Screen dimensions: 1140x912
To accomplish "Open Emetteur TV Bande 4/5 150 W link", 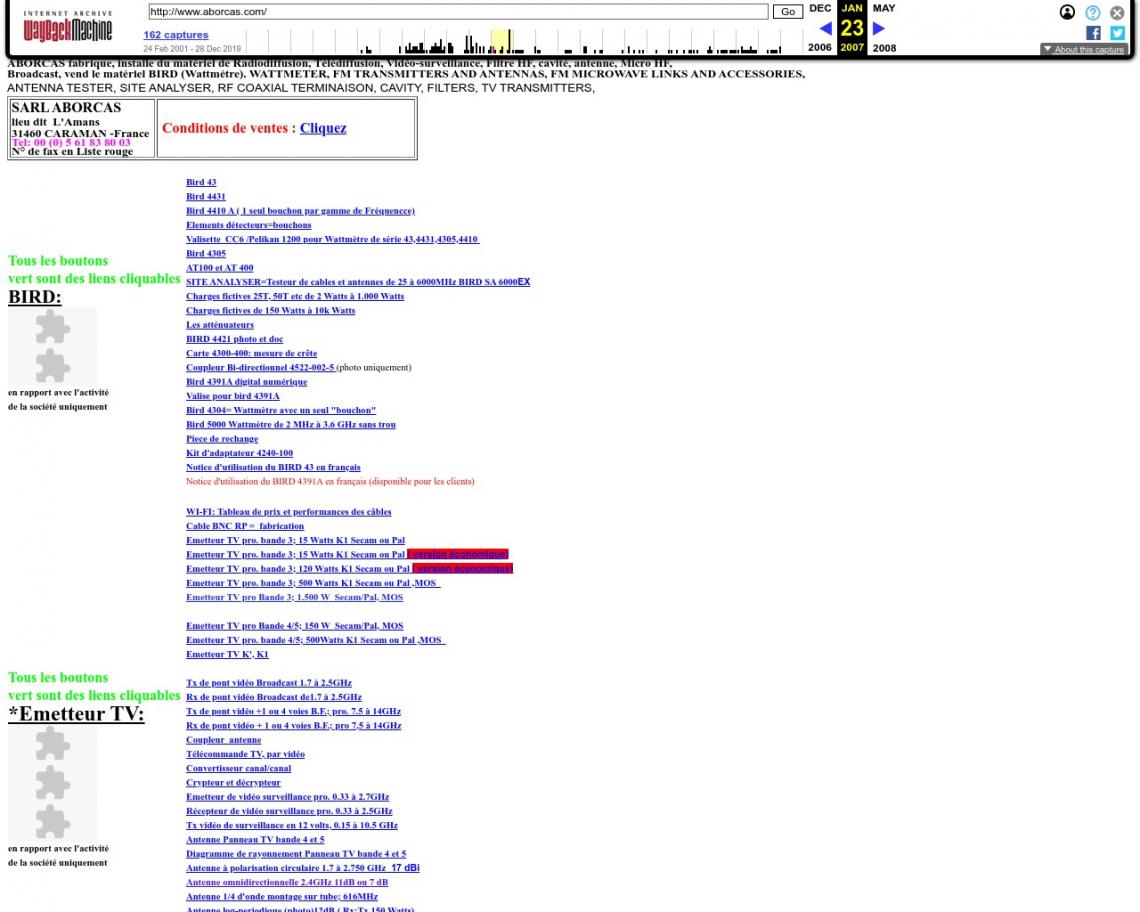I will 294,626.
